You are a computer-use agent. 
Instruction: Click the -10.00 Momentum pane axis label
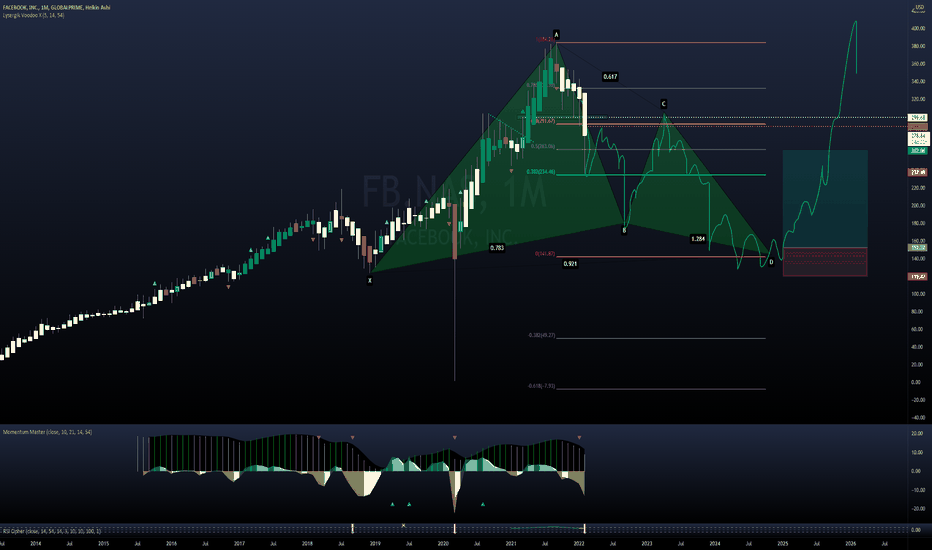[x=917, y=490]
